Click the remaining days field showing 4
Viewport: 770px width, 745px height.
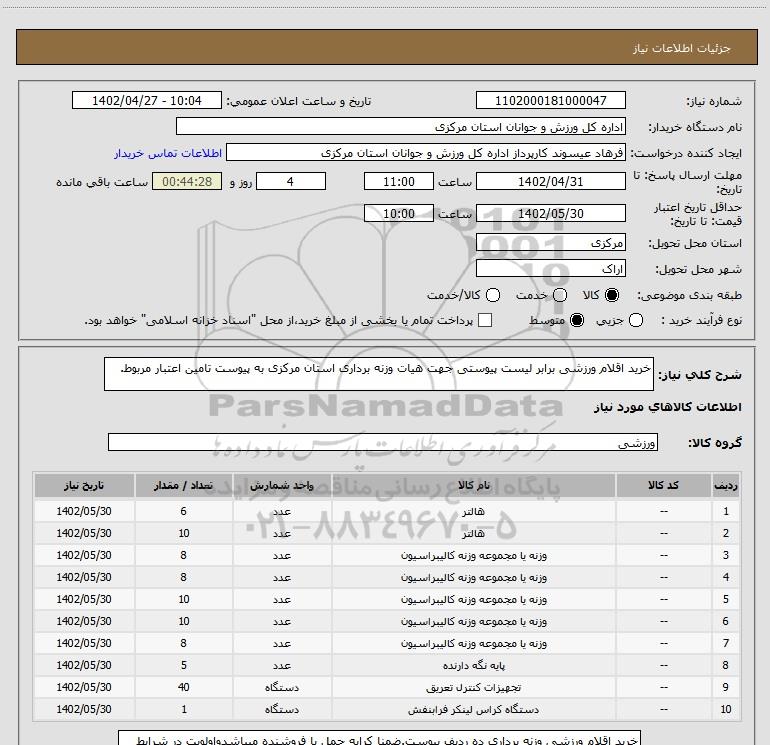coord(291,181)
